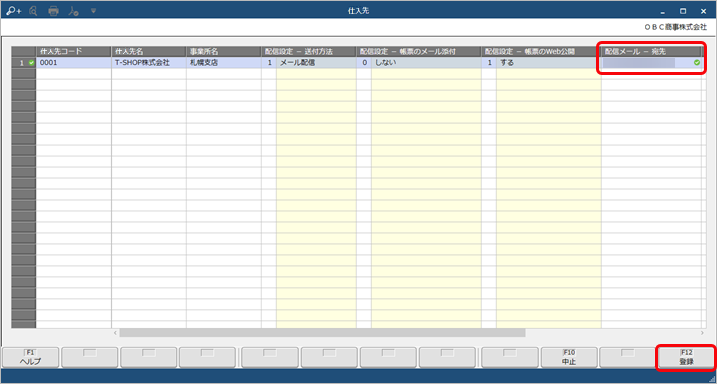717x384 pixels.
Task: Close the 仕入先 window
Action: (x=703, y=11)
